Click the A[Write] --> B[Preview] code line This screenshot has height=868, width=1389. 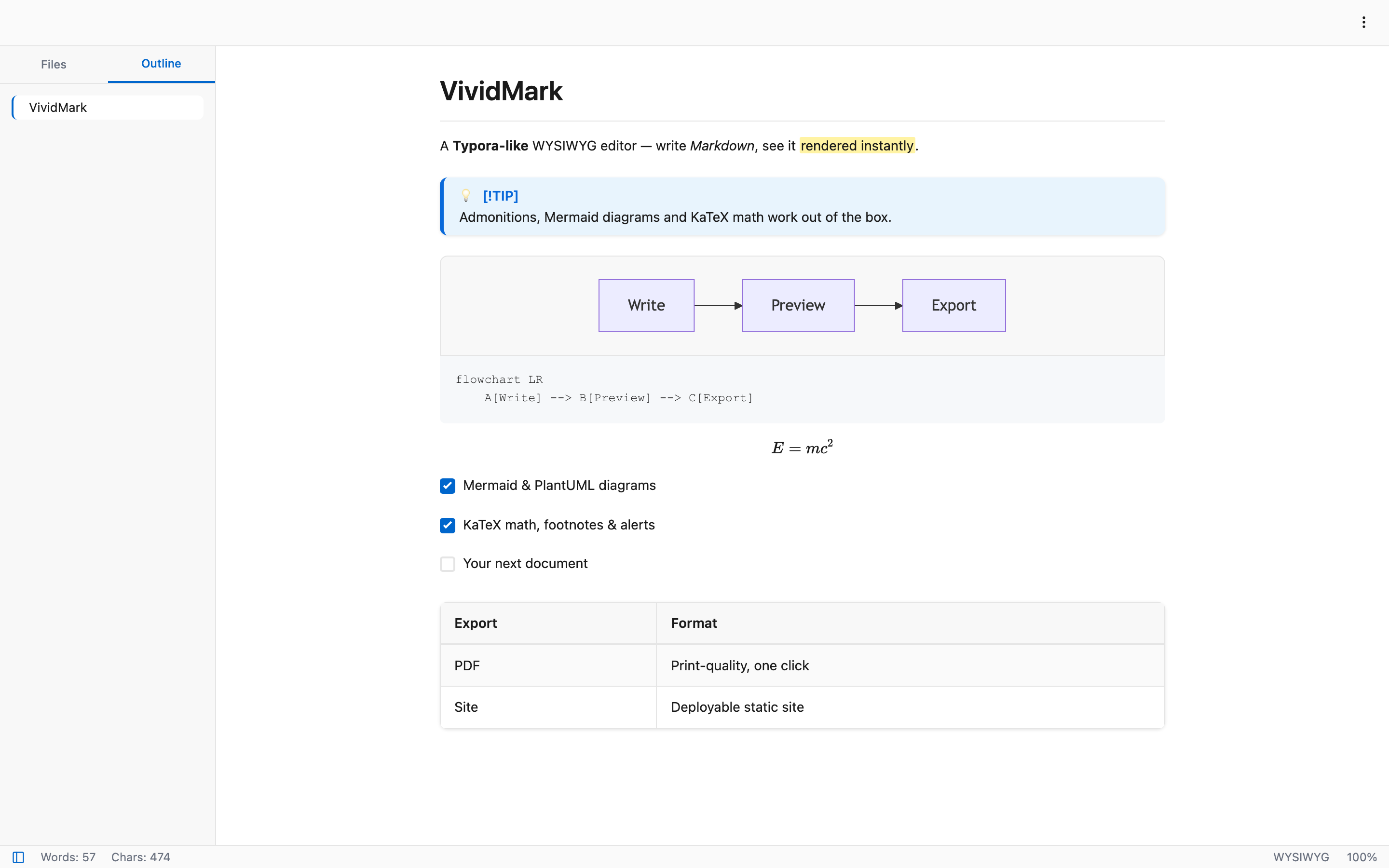pyautogui.click(x=618, y=398)
